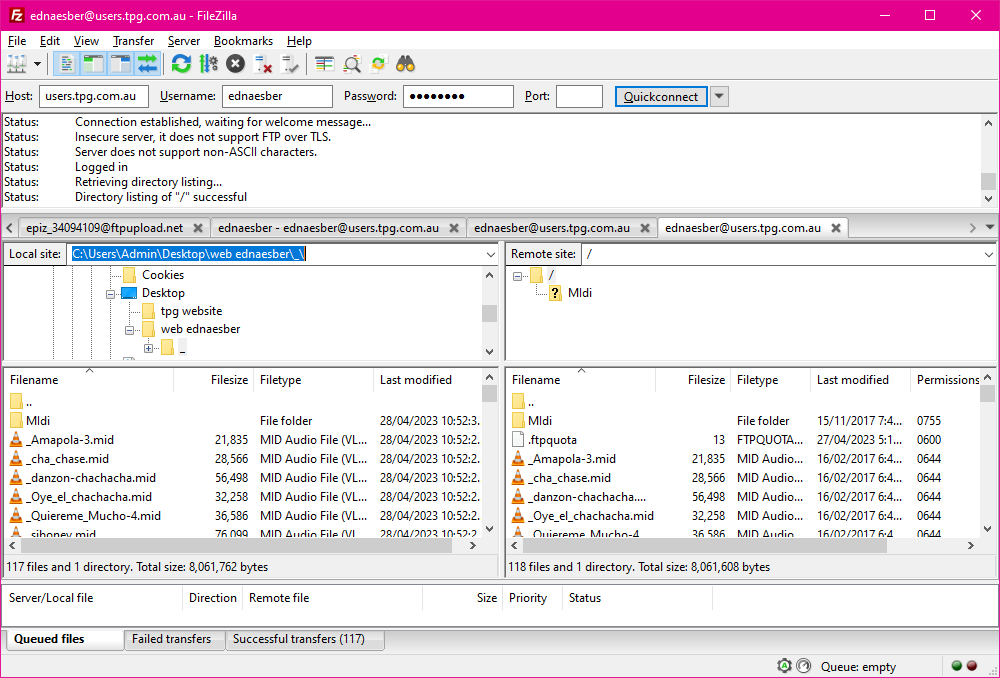Toggle the transfer queue display
The width and height of the screenshot is (1000, 678).
147,64
